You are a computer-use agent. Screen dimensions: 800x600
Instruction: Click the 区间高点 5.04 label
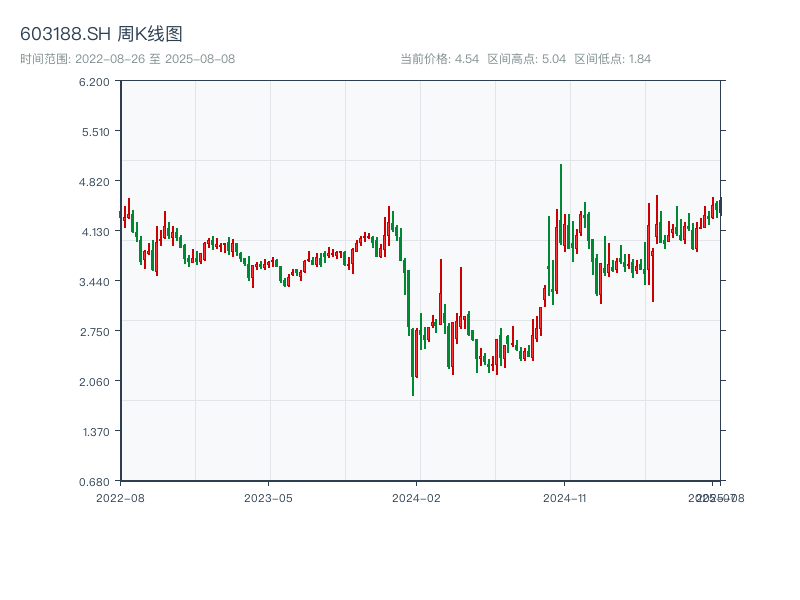(x=527, y=59)
